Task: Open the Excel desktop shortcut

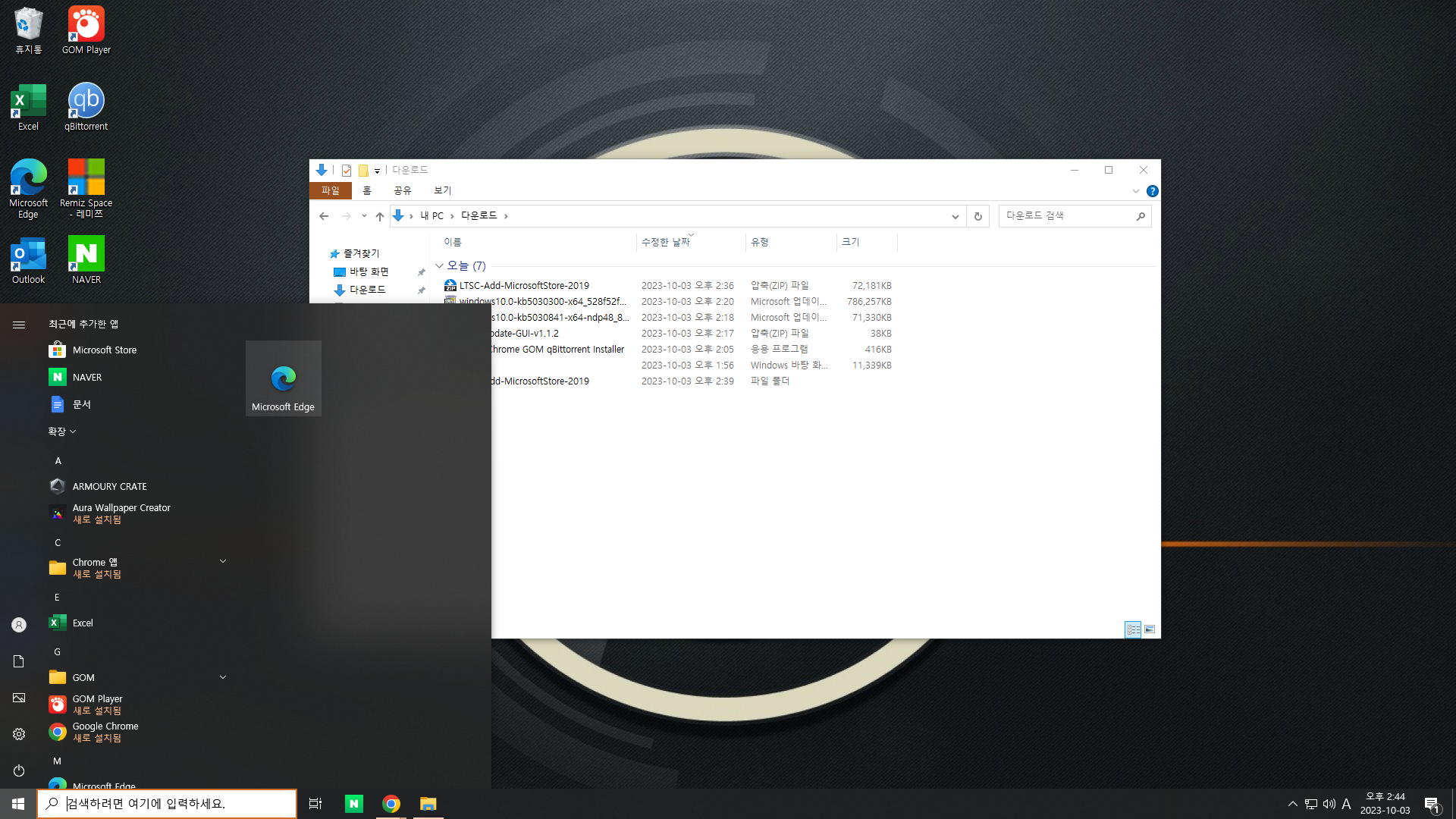Action: 28,107
